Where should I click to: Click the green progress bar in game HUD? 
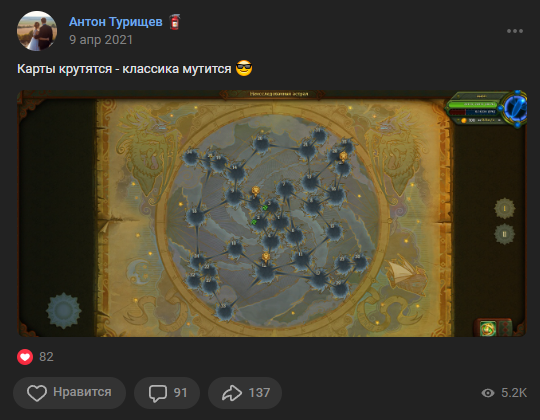[472, 104]
